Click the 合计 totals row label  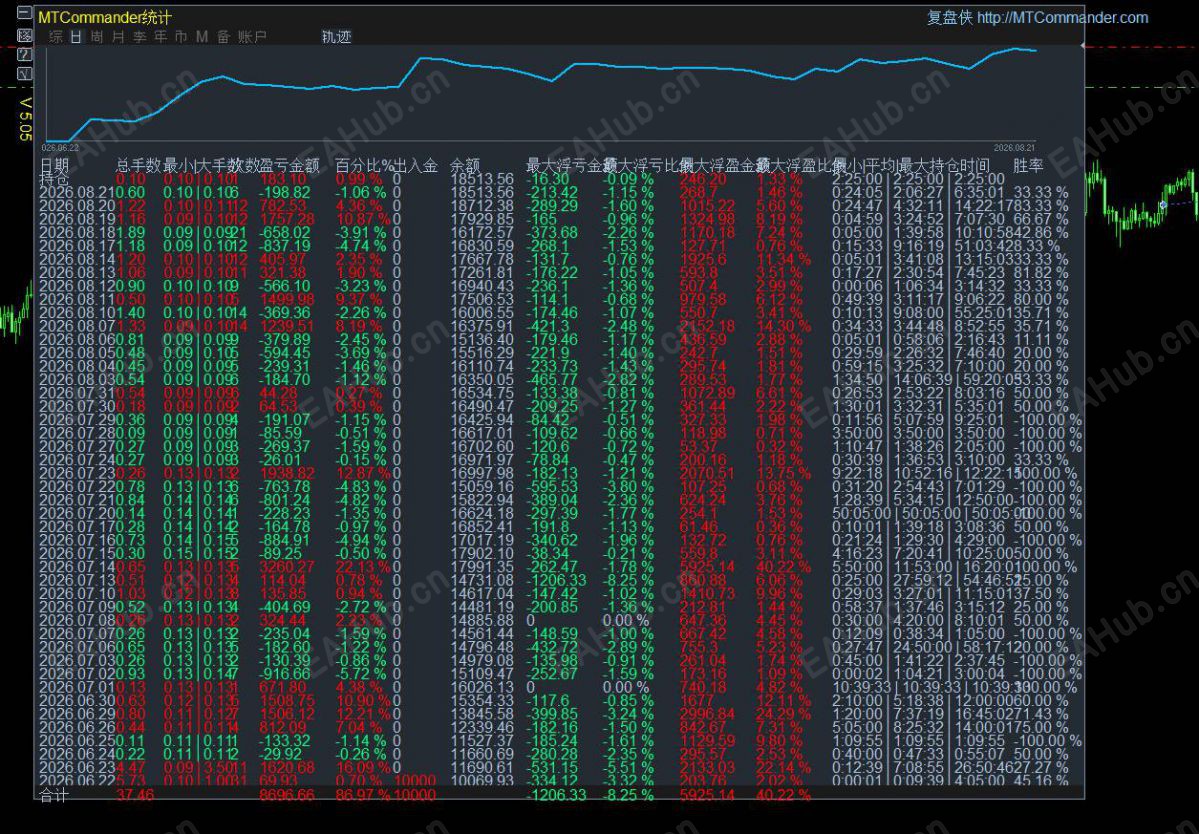[x=54, y=795]
